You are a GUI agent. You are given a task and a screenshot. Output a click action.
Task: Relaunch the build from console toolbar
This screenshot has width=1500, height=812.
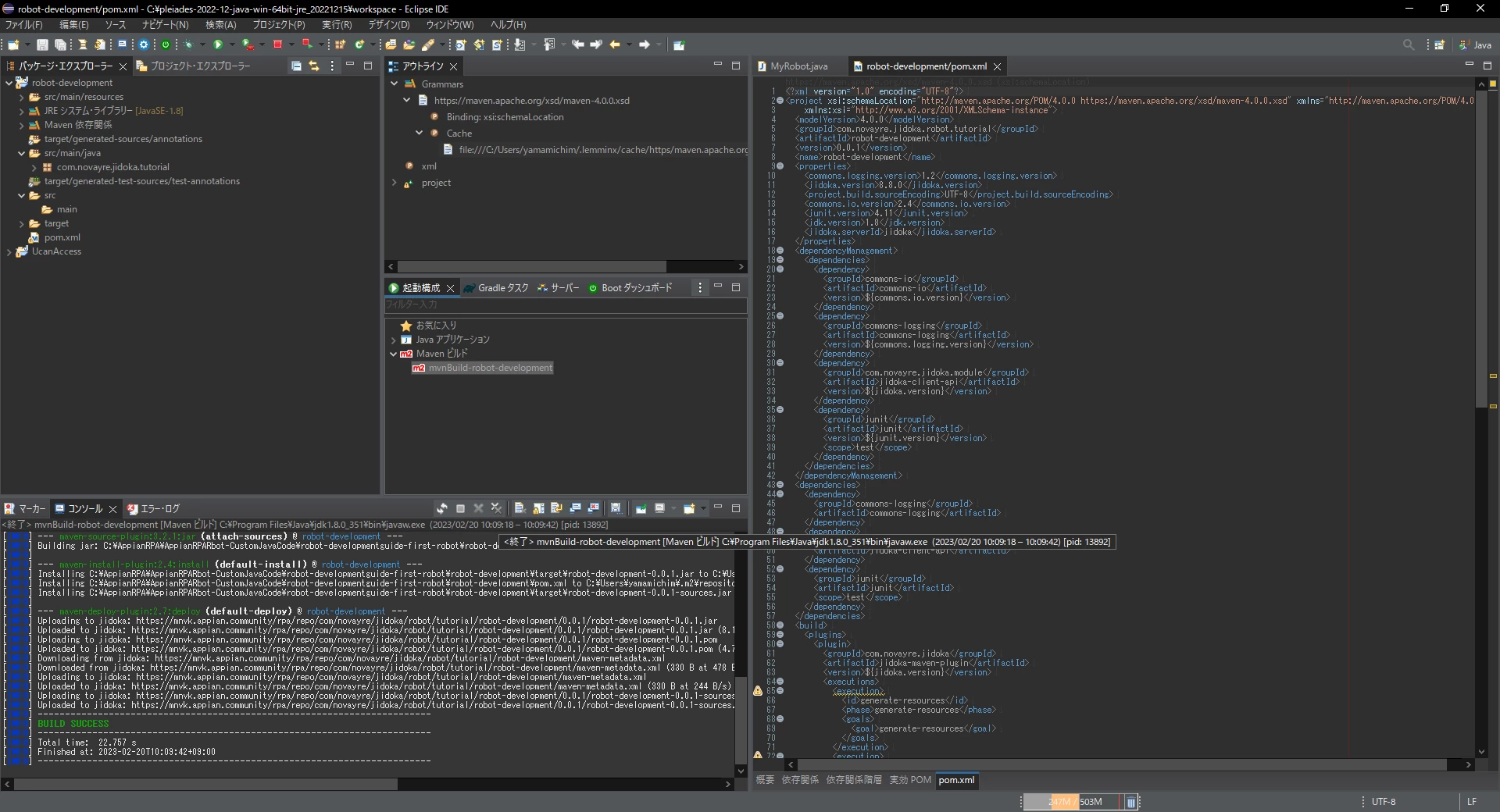tap(442, 508)
